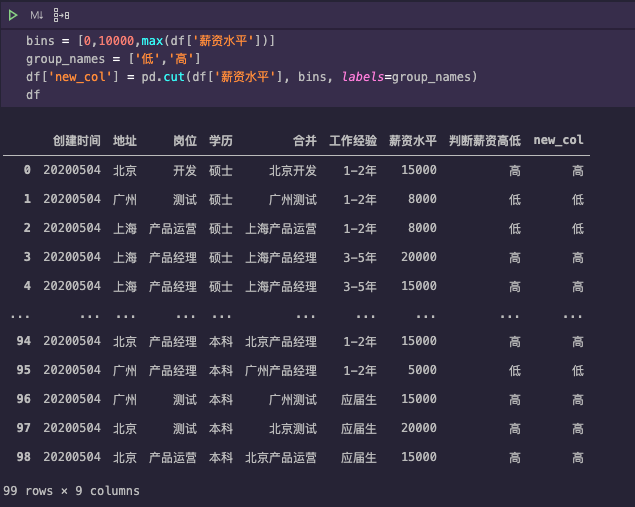This screenshot has height=507, width=635.
Task: Select the 地址 column header
Action: [125, 140]
